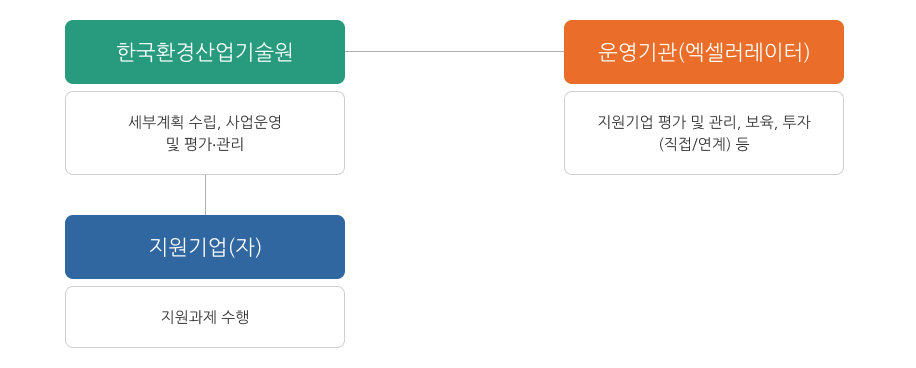The image size is (916, 368).
Task: Click the word 수행 in the bottom description box
Action: (x=236, y=318)
